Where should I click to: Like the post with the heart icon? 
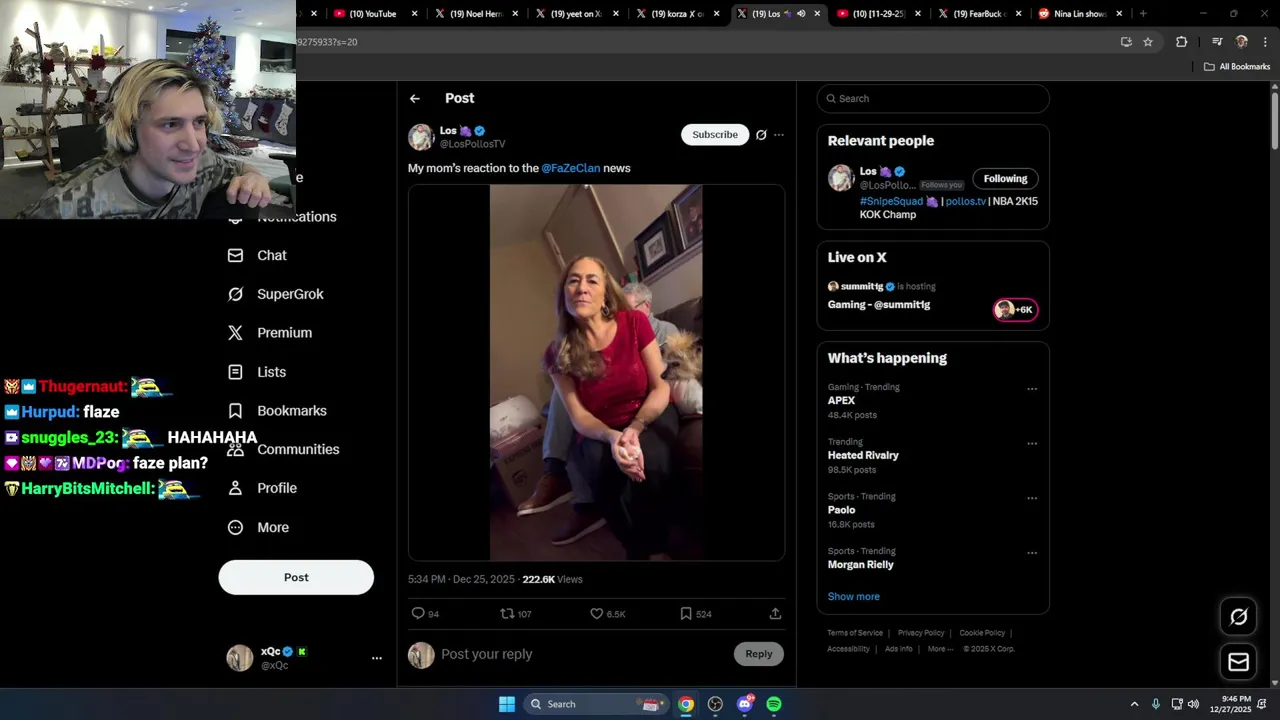click(x=596, y=614)
